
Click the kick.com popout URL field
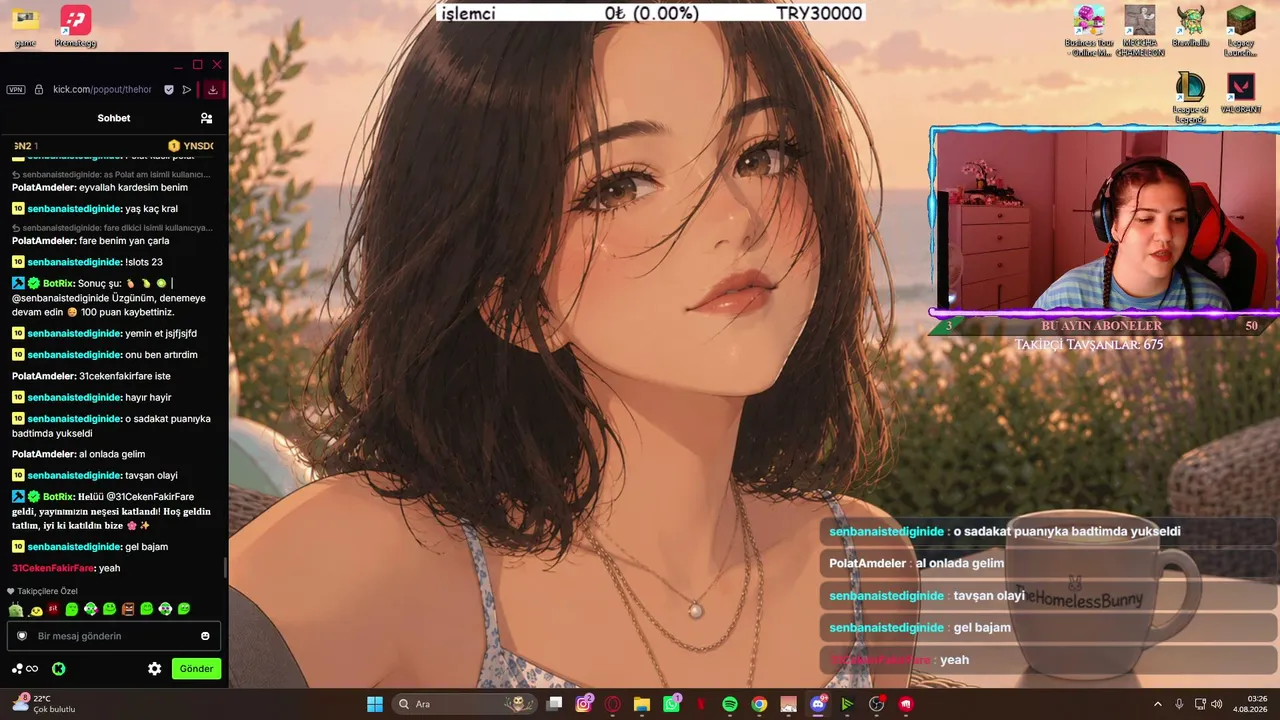[x=102, y=89]
